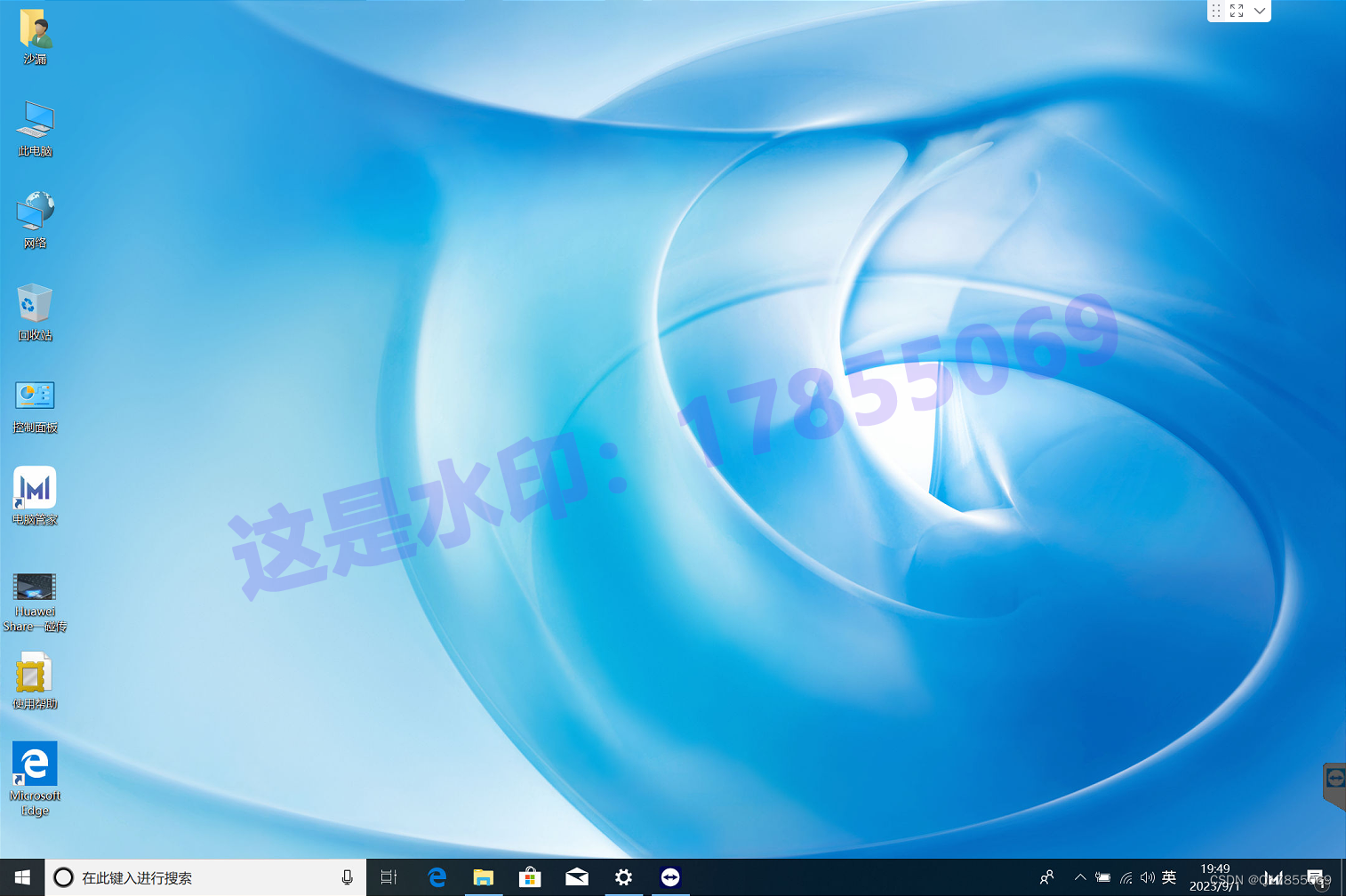Select the Huawei Share 一碰传 icon

[x=35, y=603]
